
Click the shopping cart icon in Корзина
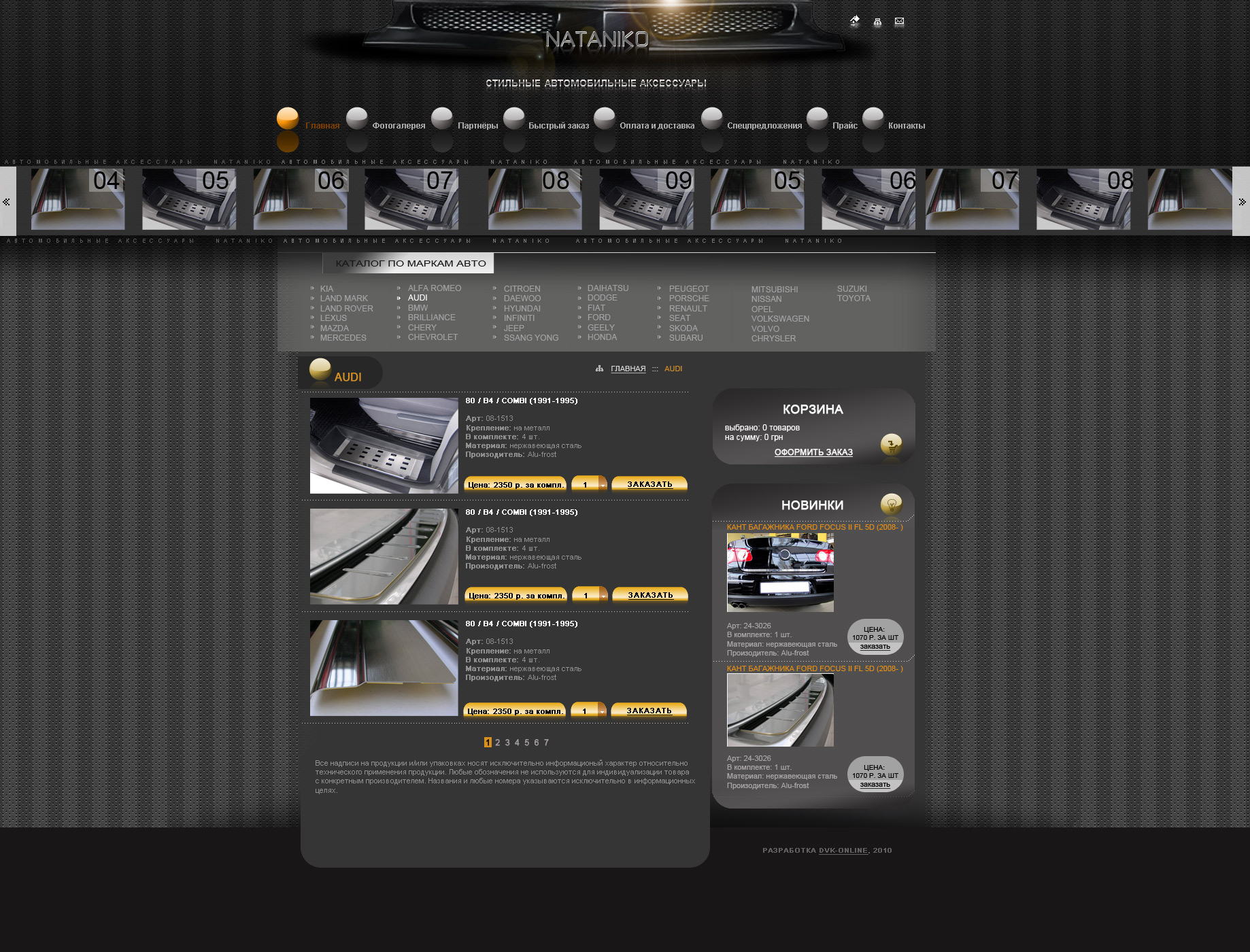(x=891, y=445)
